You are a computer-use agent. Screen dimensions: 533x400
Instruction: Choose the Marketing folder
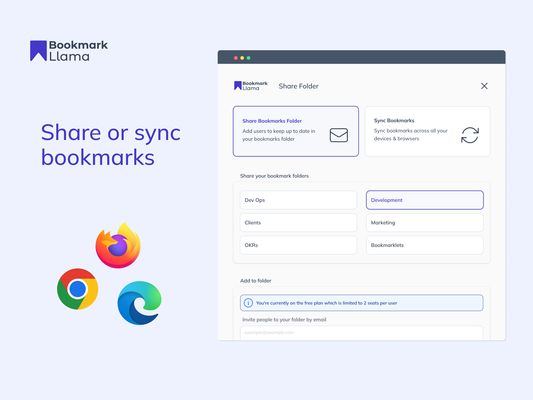425,223
